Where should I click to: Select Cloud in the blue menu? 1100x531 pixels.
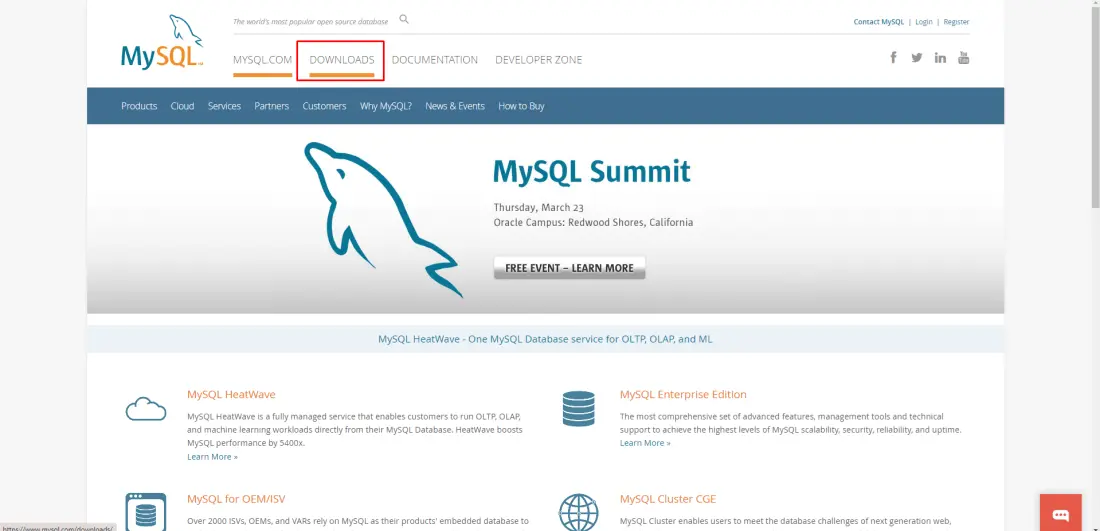coord(182,106)
